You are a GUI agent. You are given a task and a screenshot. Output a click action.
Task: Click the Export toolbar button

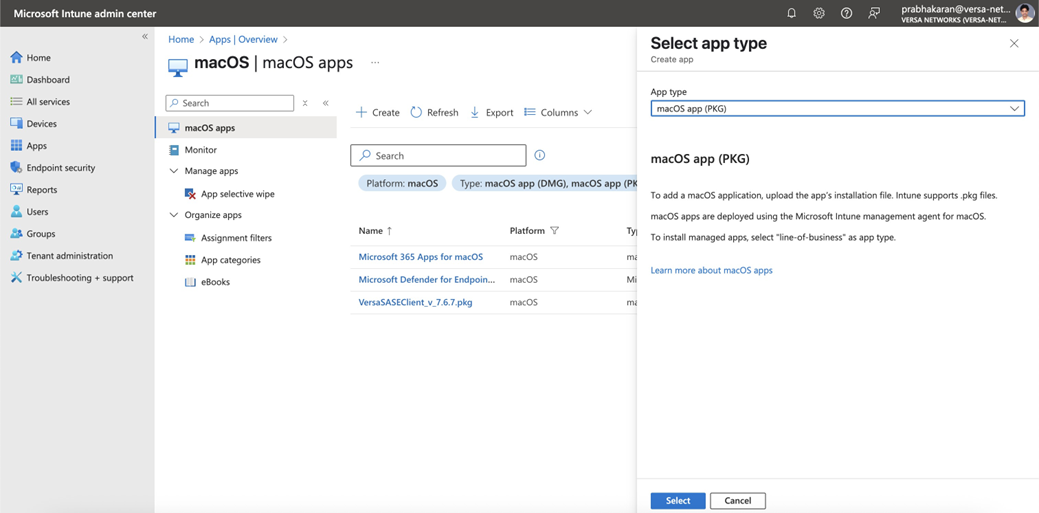(x=492, y=113)
